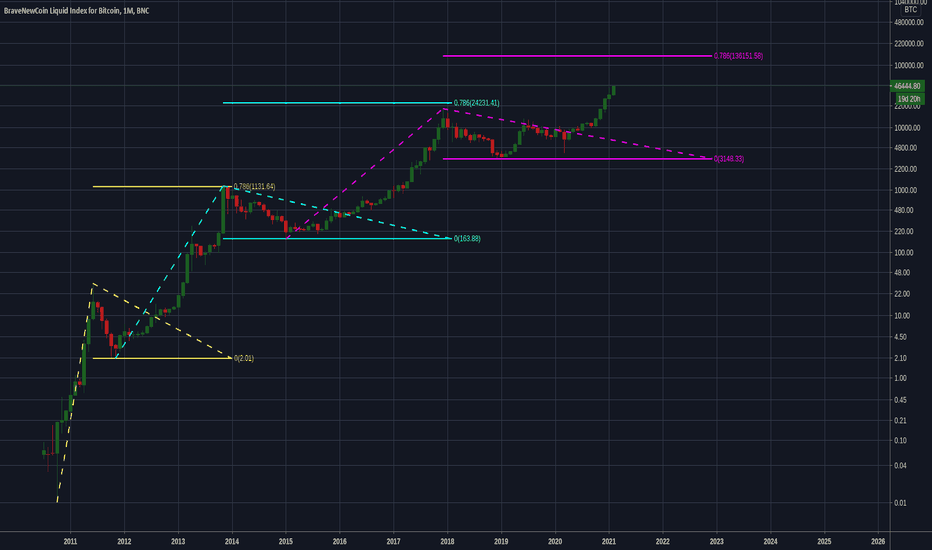Image resolution: width=932 pixels, height=550 pixels.
Task: Click the 2011 label on time axis
Action: [x=70, y=541]
